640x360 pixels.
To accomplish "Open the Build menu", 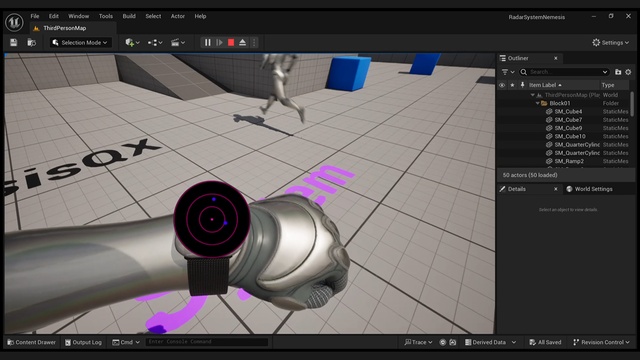I will point(129,16).
